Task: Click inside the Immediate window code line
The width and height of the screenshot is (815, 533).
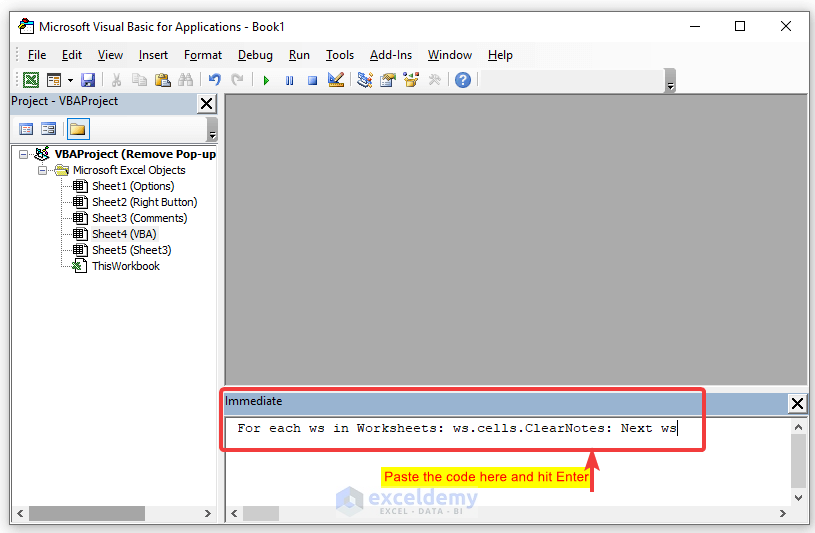Action: (x=457, y=428)
